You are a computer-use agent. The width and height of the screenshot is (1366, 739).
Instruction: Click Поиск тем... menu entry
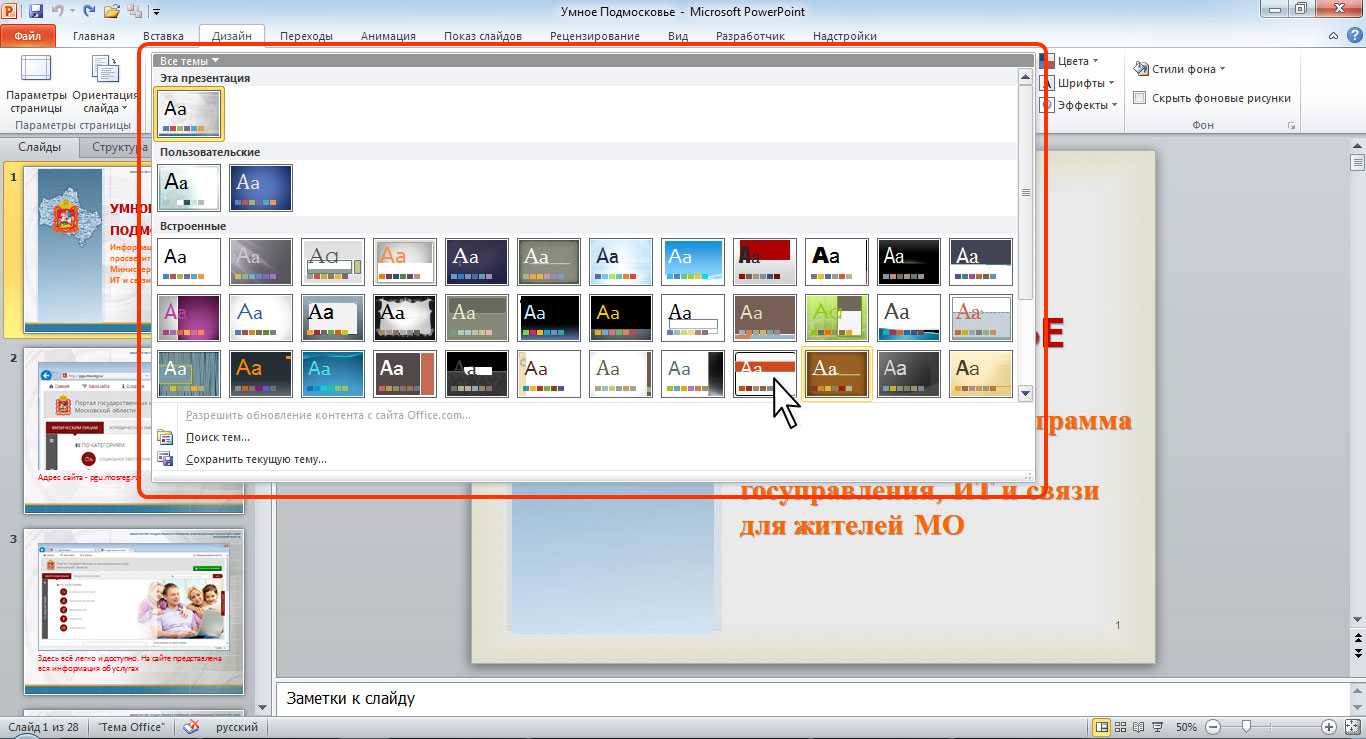[218, 437]
